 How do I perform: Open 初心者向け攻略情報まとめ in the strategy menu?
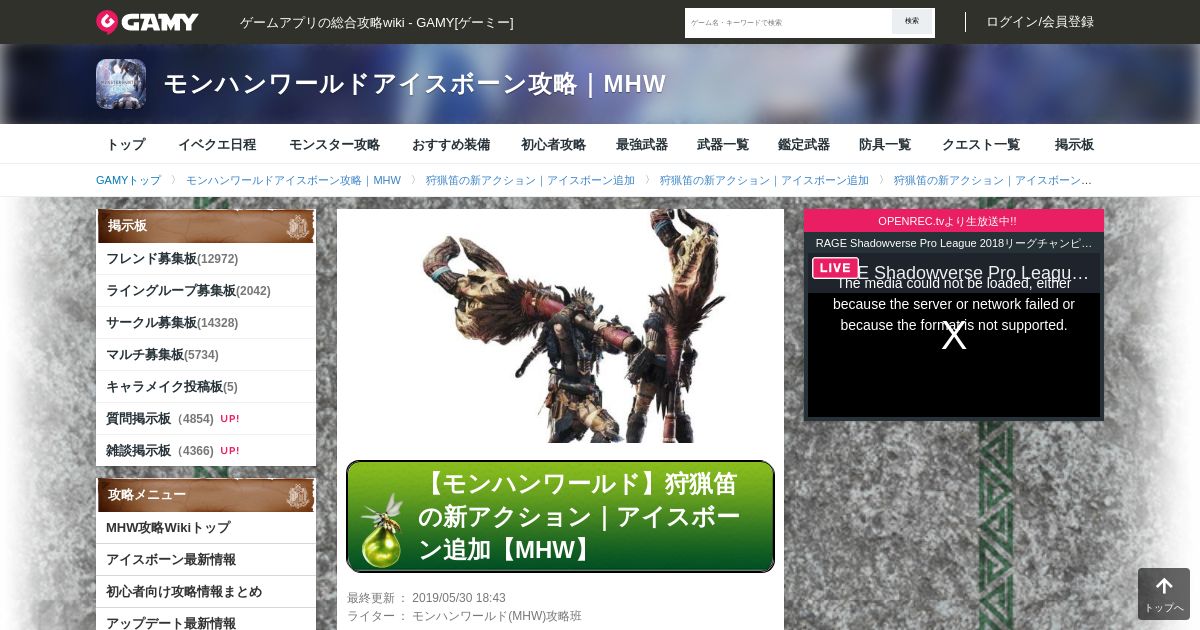[x=206, y=592]
